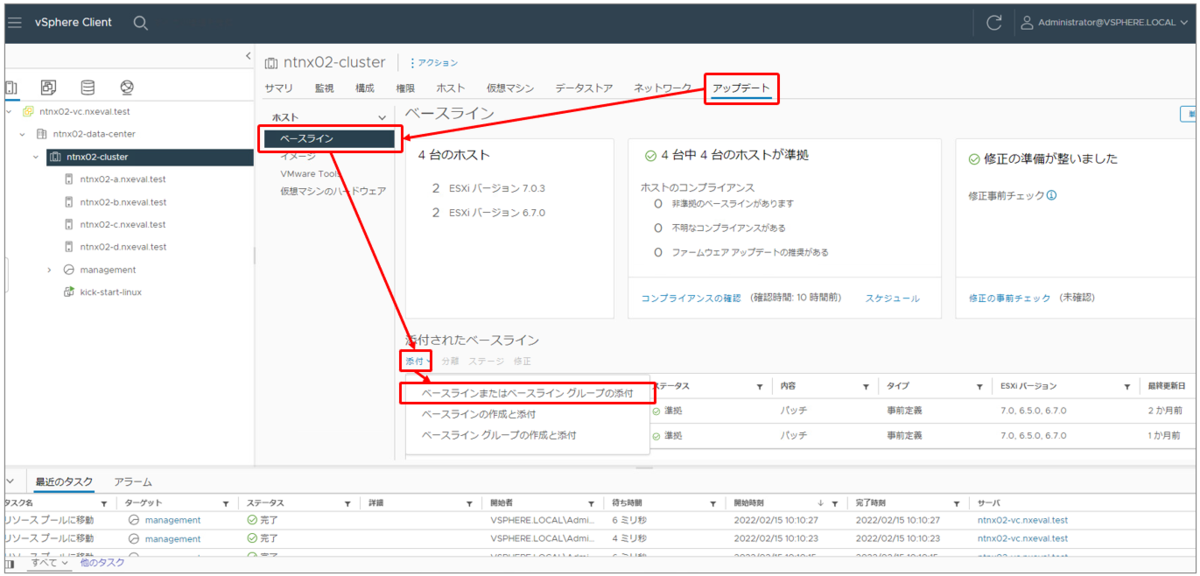Click the management resource pool icon in tree
The height and width of the screenshot is (576, 1200).
pyautogui.click(x=69, y=270)
